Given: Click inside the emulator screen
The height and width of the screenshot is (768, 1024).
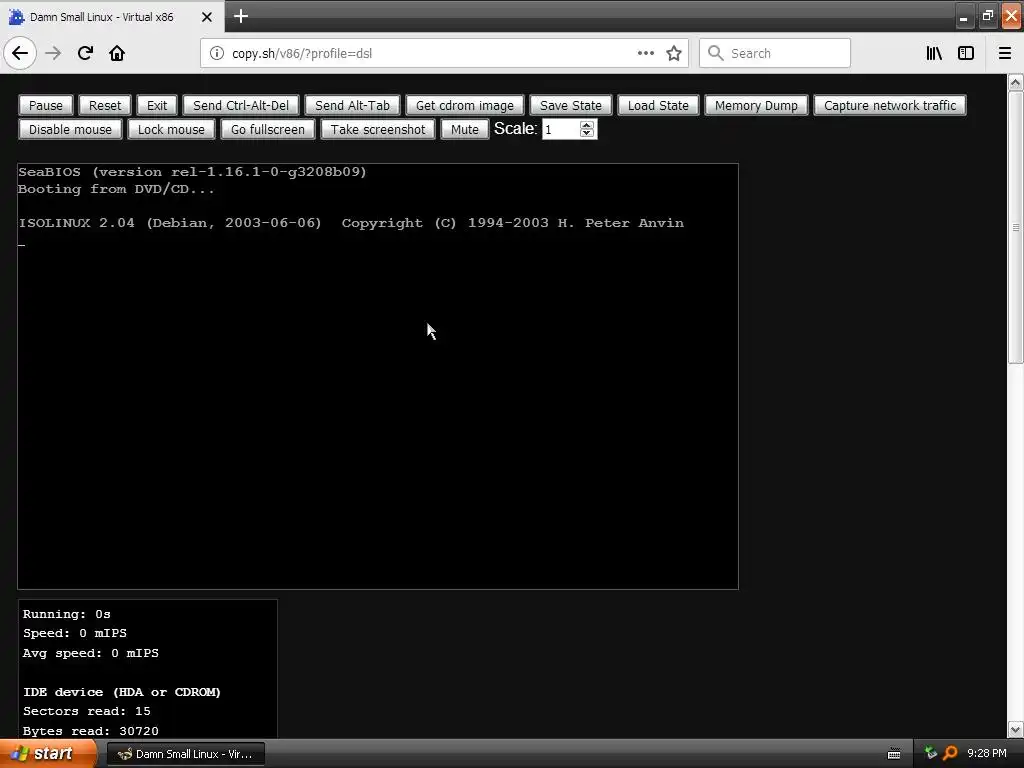Looking at the screenshot, I should click(x=378, y=376).
